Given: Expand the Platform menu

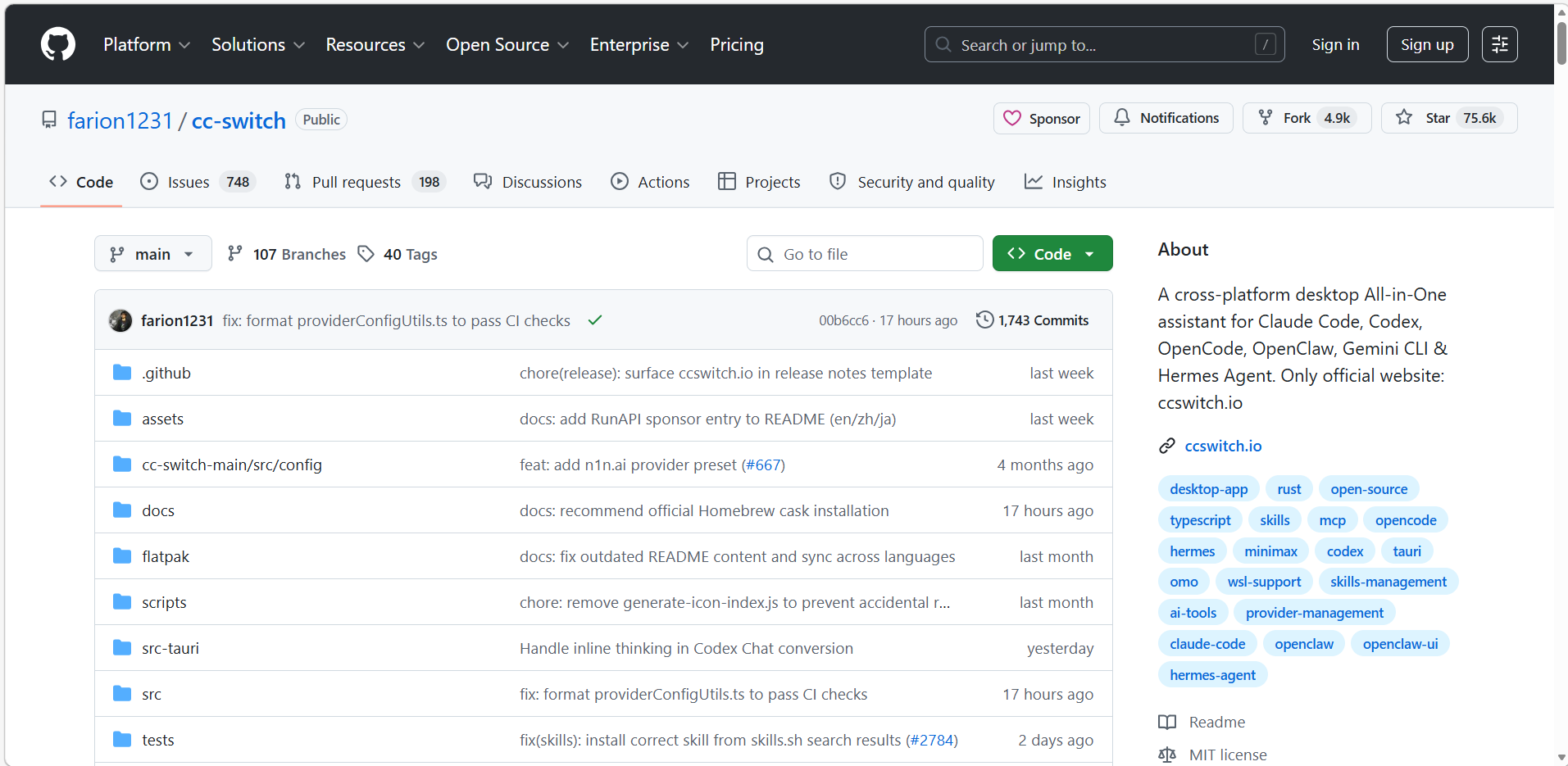Looking at the screenshot, I should (147, 44).
